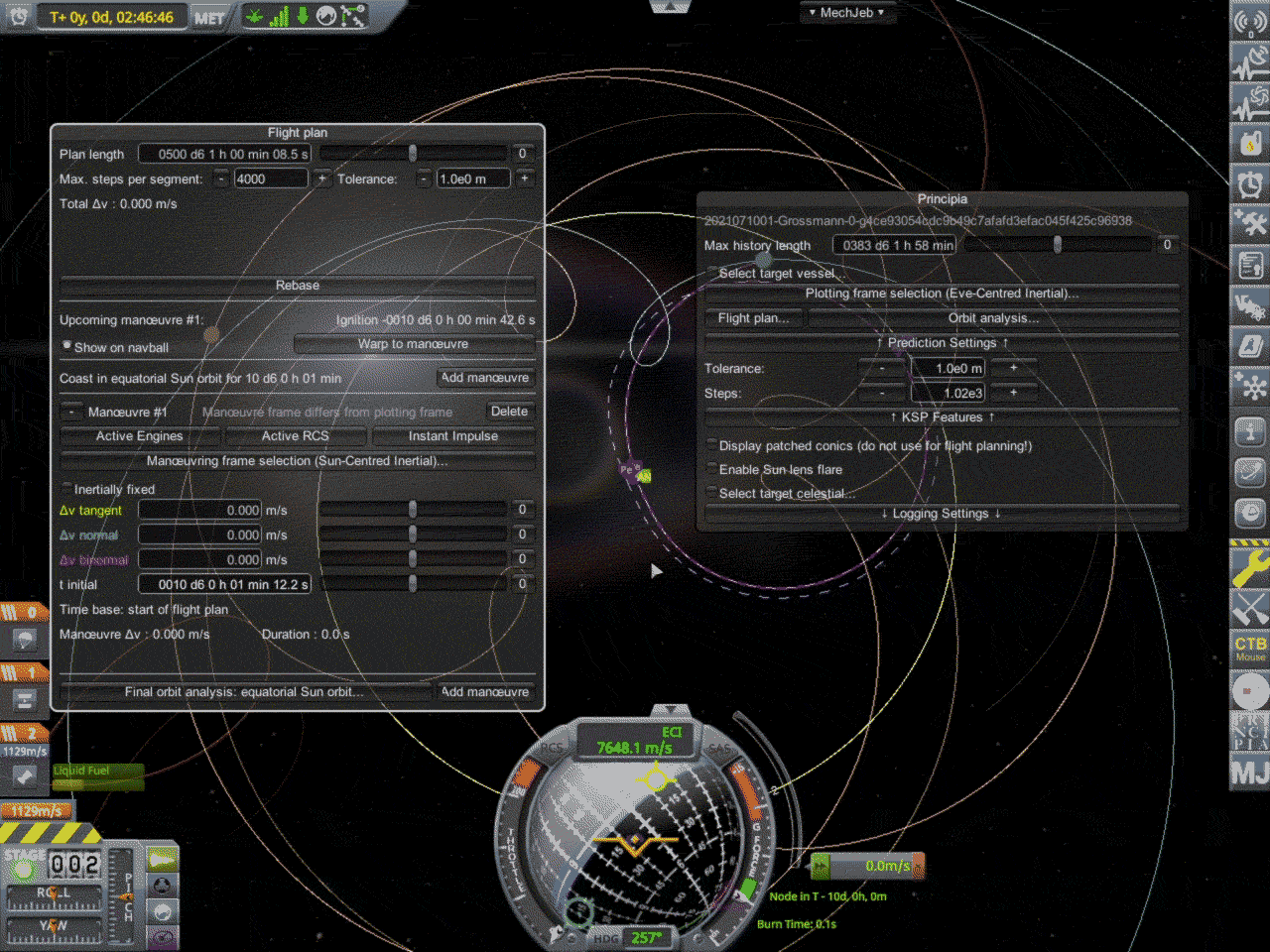Enable Sun lens flare
The width and height of the screenshot is (1270, 952).
pyautogui.click(x=711, y=469)
